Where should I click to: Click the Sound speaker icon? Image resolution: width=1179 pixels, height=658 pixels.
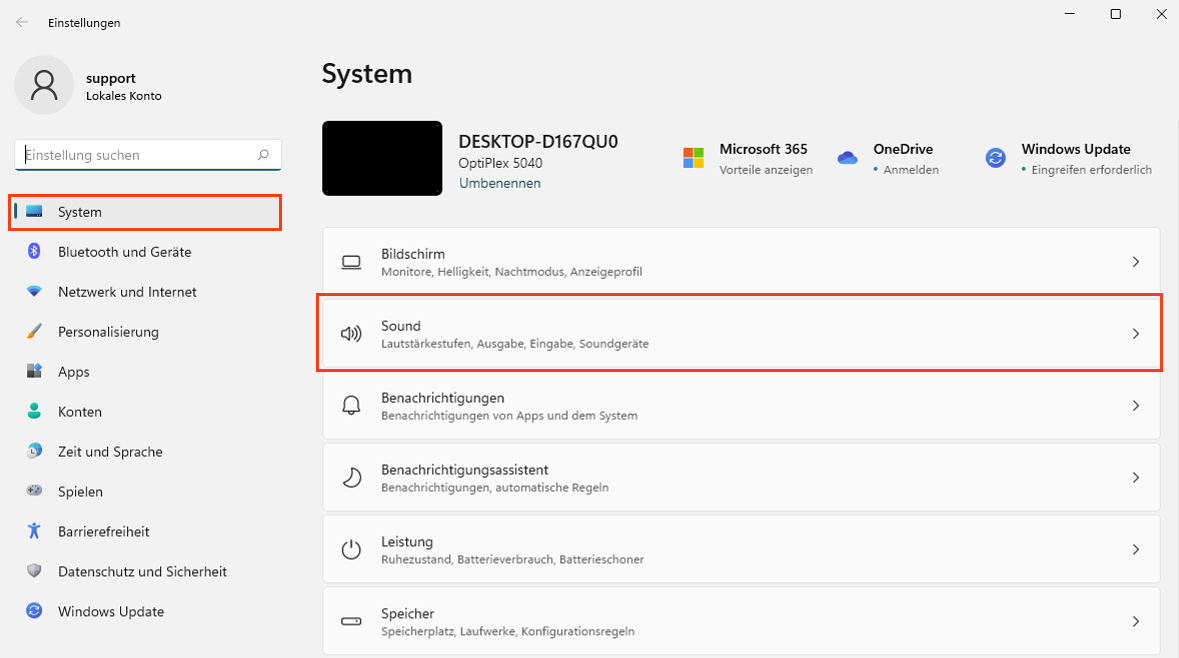click(x=351, y=334)
